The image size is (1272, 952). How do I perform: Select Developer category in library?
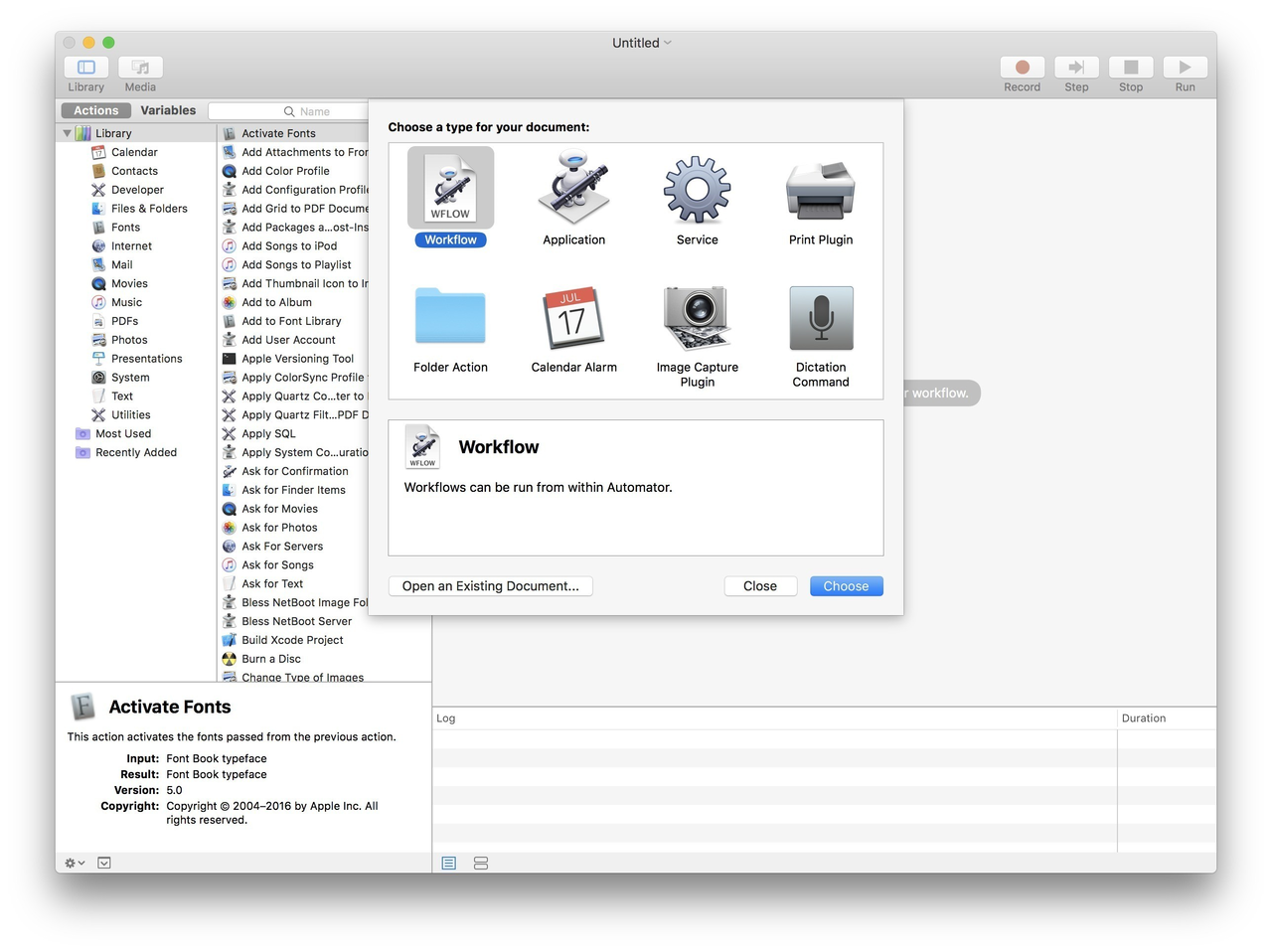[136, 190]
